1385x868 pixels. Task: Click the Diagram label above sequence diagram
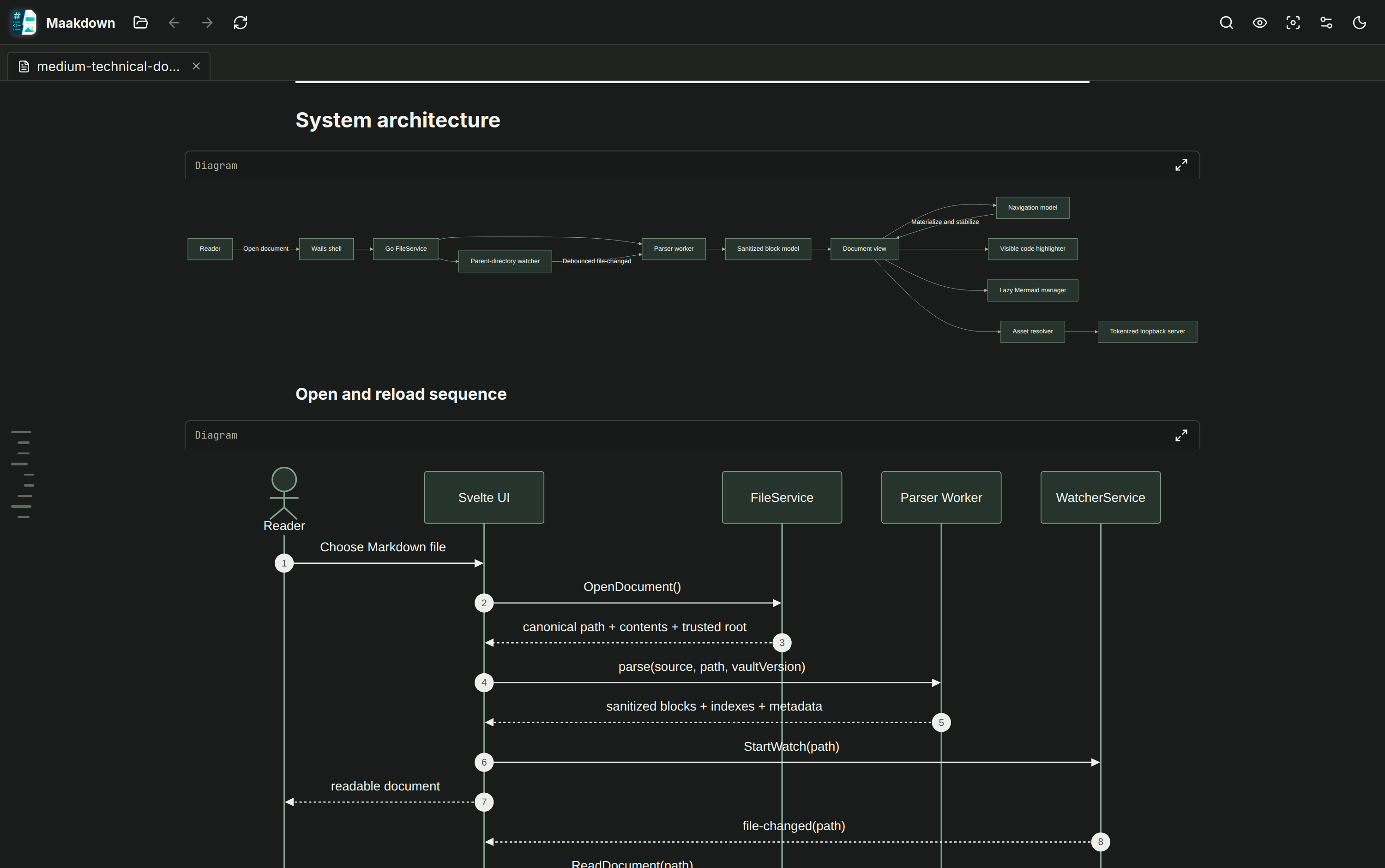tap(216, 436)
